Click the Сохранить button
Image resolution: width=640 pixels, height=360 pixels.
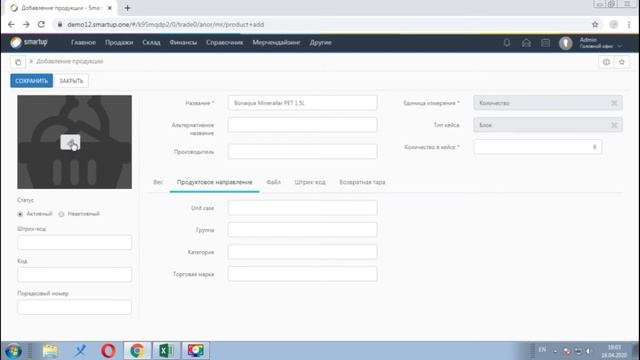pos(31,81)
